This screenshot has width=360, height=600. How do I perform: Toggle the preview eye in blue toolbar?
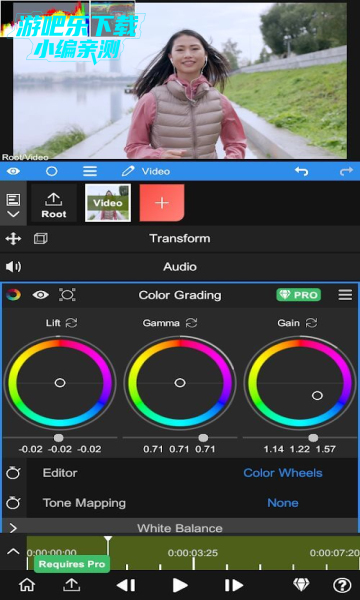pos(13,171)
